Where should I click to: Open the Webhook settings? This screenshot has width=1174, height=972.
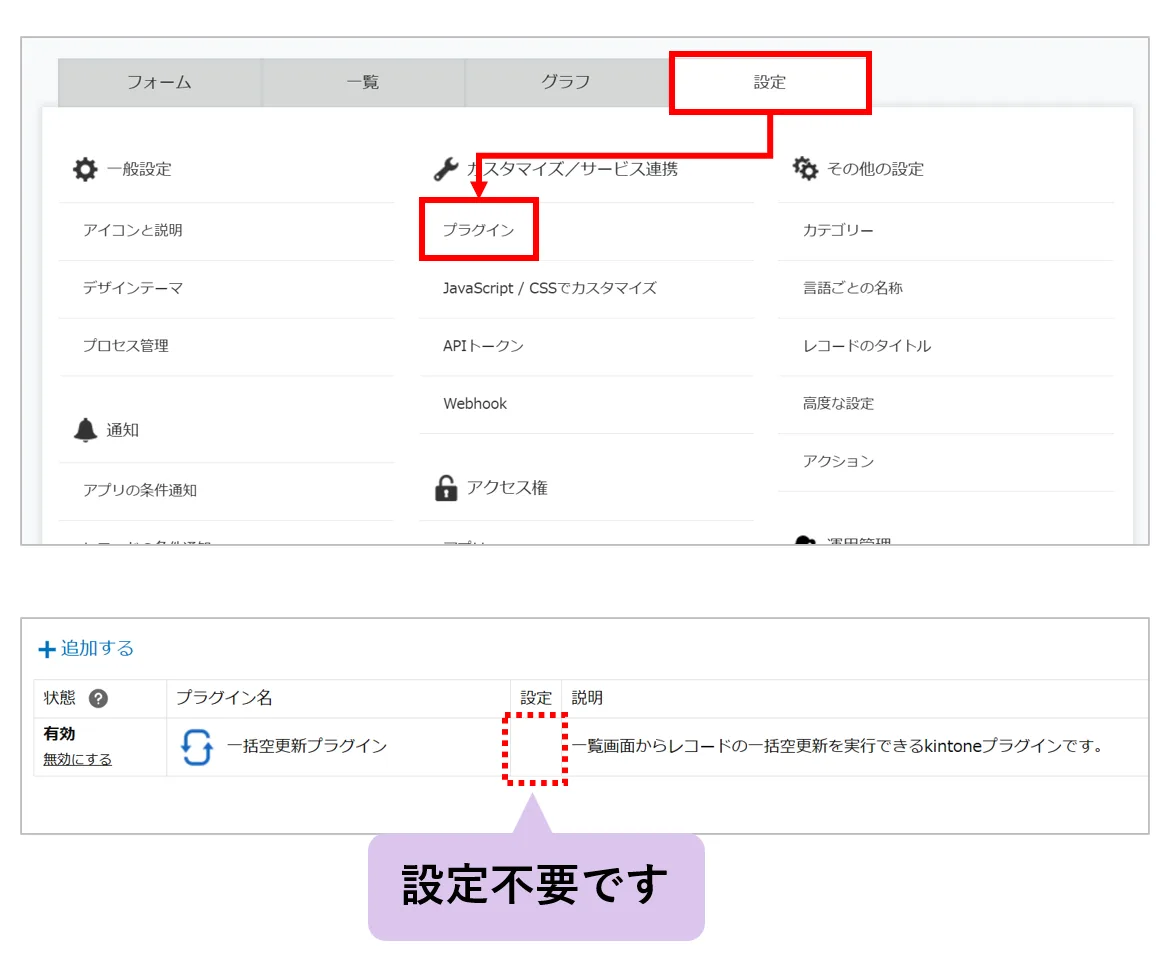pos(475,404)
